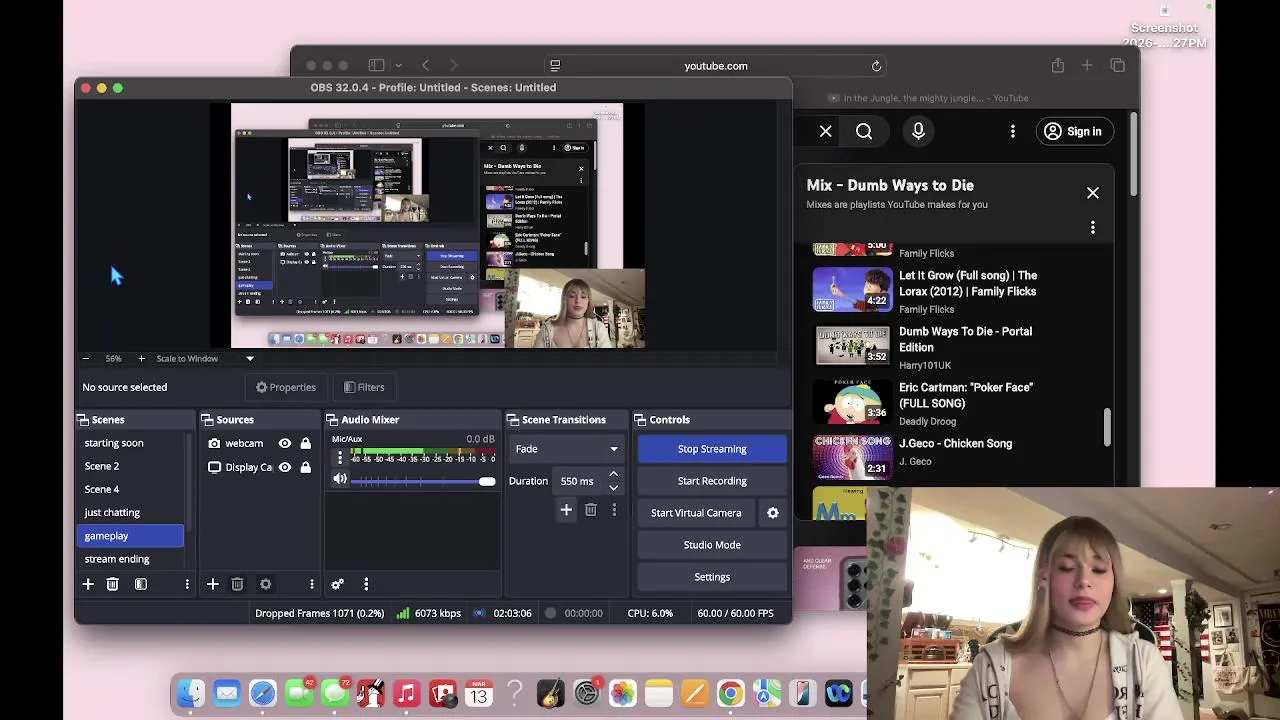Click Start Virtual Camera button
1280x720 pixels.
(696, 513)
